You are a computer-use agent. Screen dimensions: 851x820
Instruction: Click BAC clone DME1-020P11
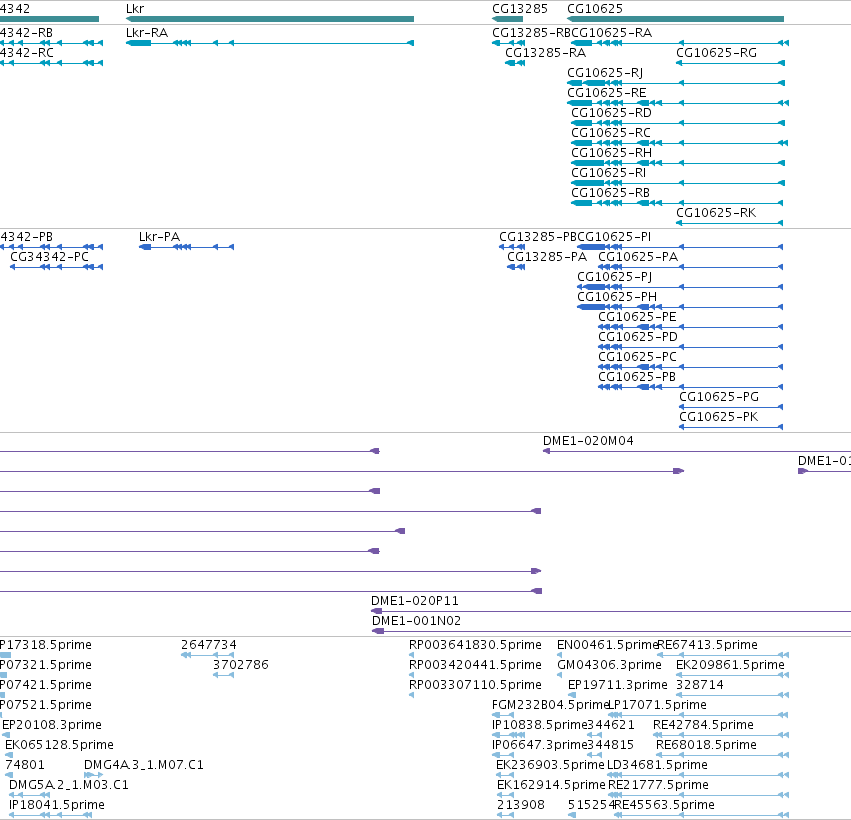pos(611,611)
